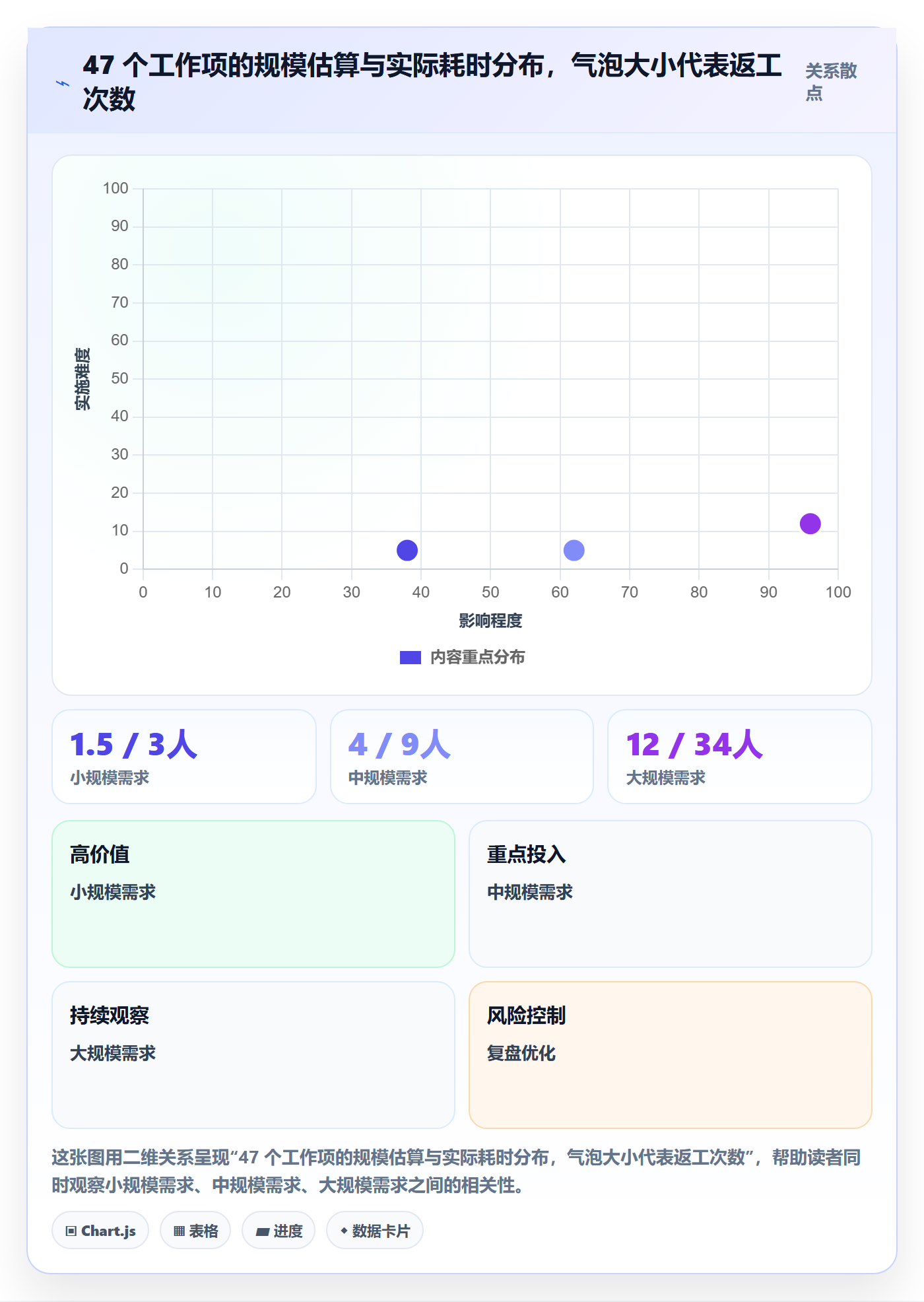Select the 持续观察 quadrant card
Image resolution: width=924 pixels, height=1302 pixels.
click(253, 1055)
